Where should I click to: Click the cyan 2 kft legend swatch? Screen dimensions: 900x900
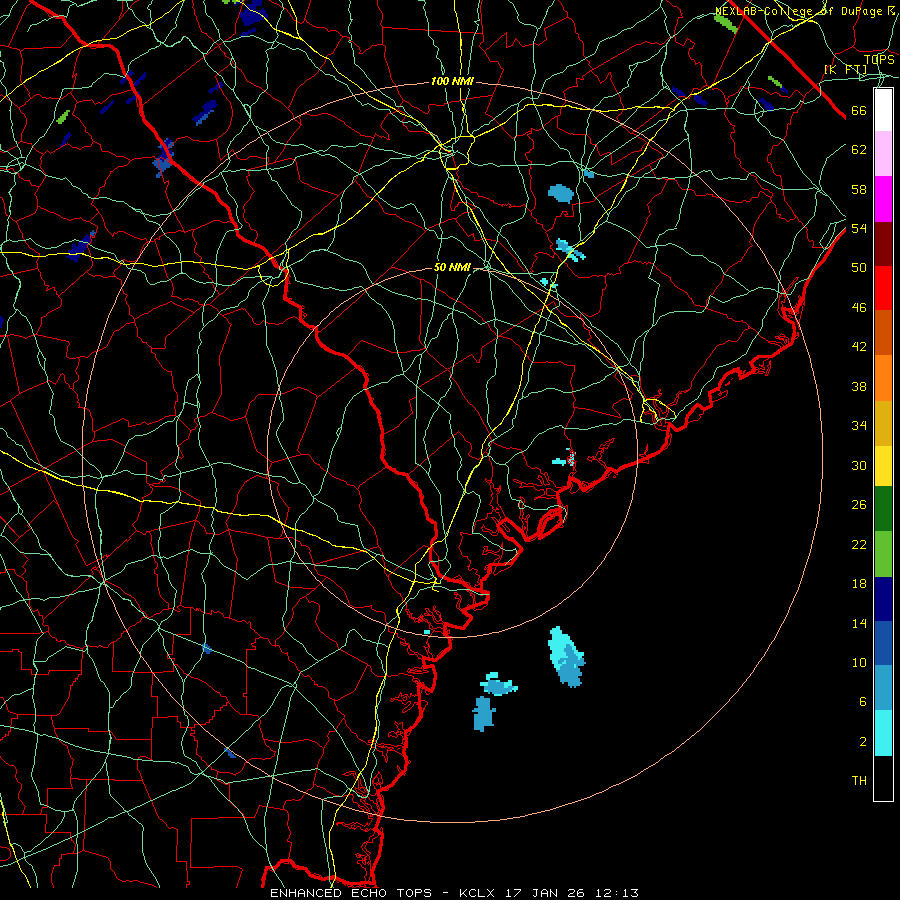(x=883, y=733)
